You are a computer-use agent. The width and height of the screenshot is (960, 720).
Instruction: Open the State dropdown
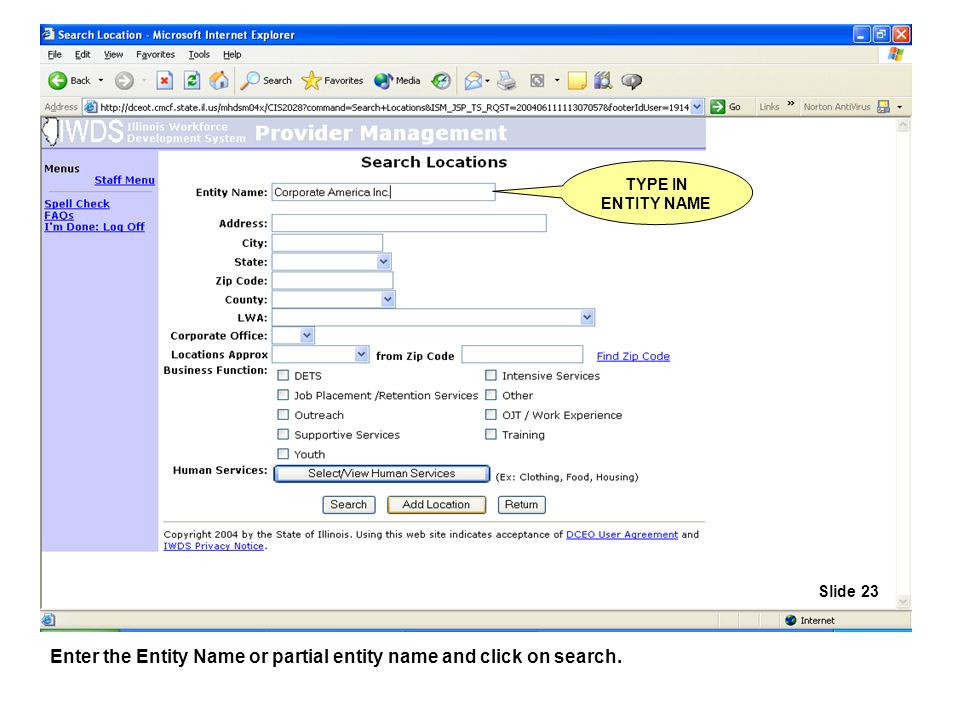(383, 262)
